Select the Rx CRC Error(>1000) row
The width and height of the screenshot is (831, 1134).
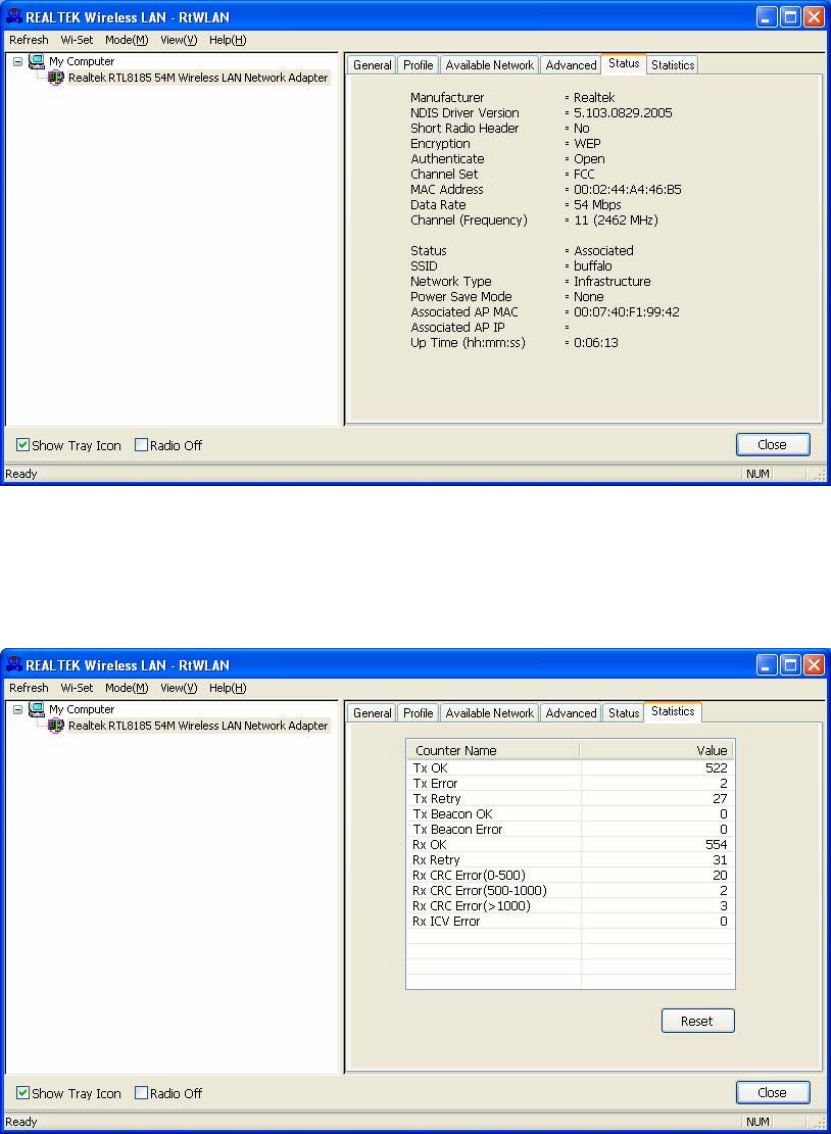point(570,906)
